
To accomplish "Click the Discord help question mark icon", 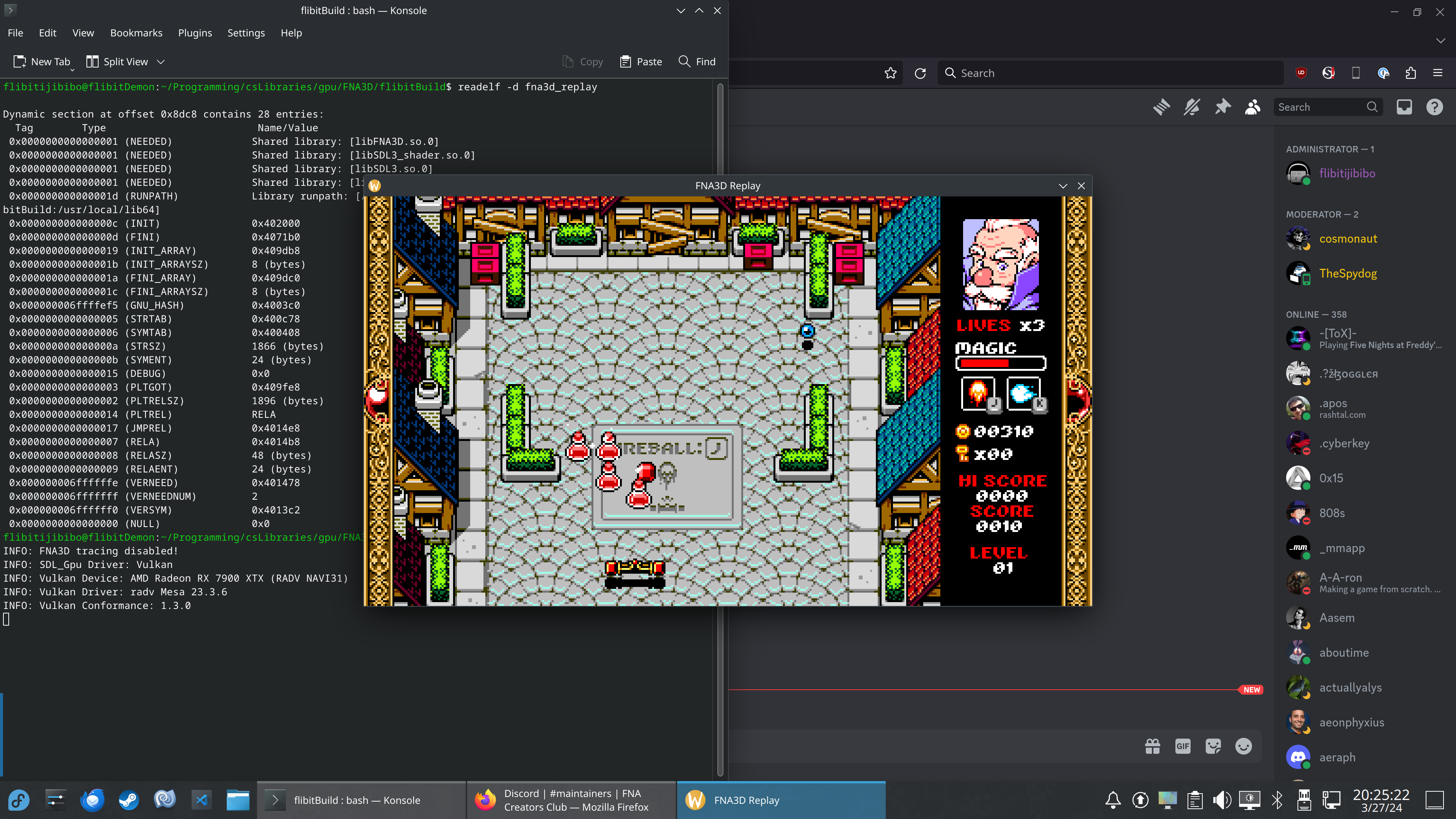I will click(1434, 107).
